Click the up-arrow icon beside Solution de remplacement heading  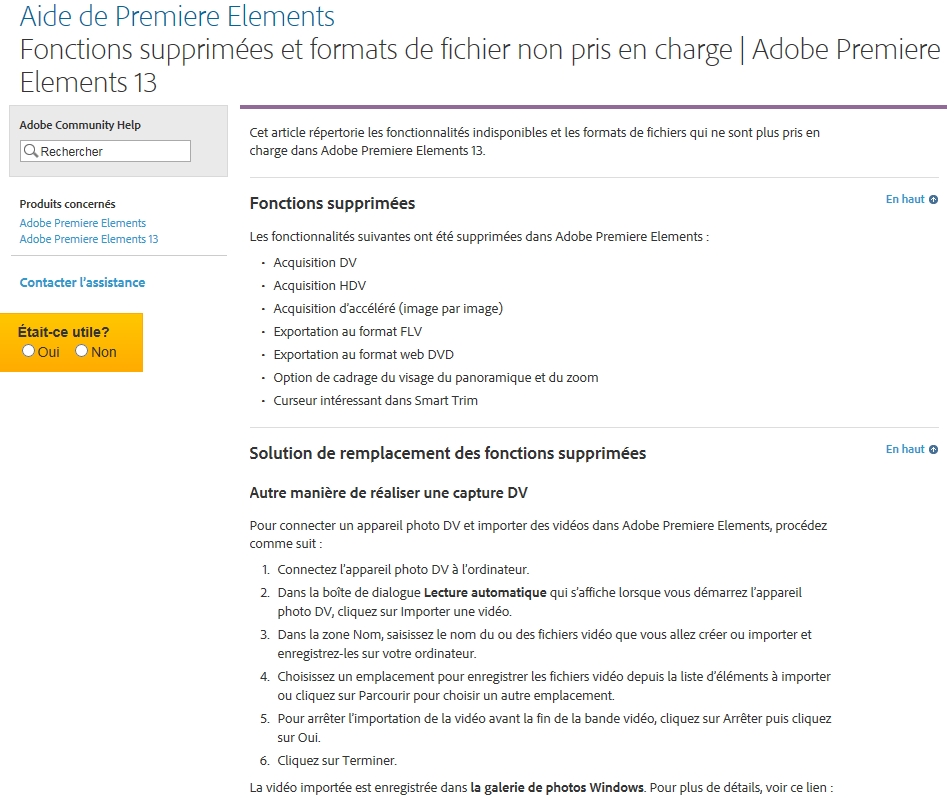[x=933, y=450]
